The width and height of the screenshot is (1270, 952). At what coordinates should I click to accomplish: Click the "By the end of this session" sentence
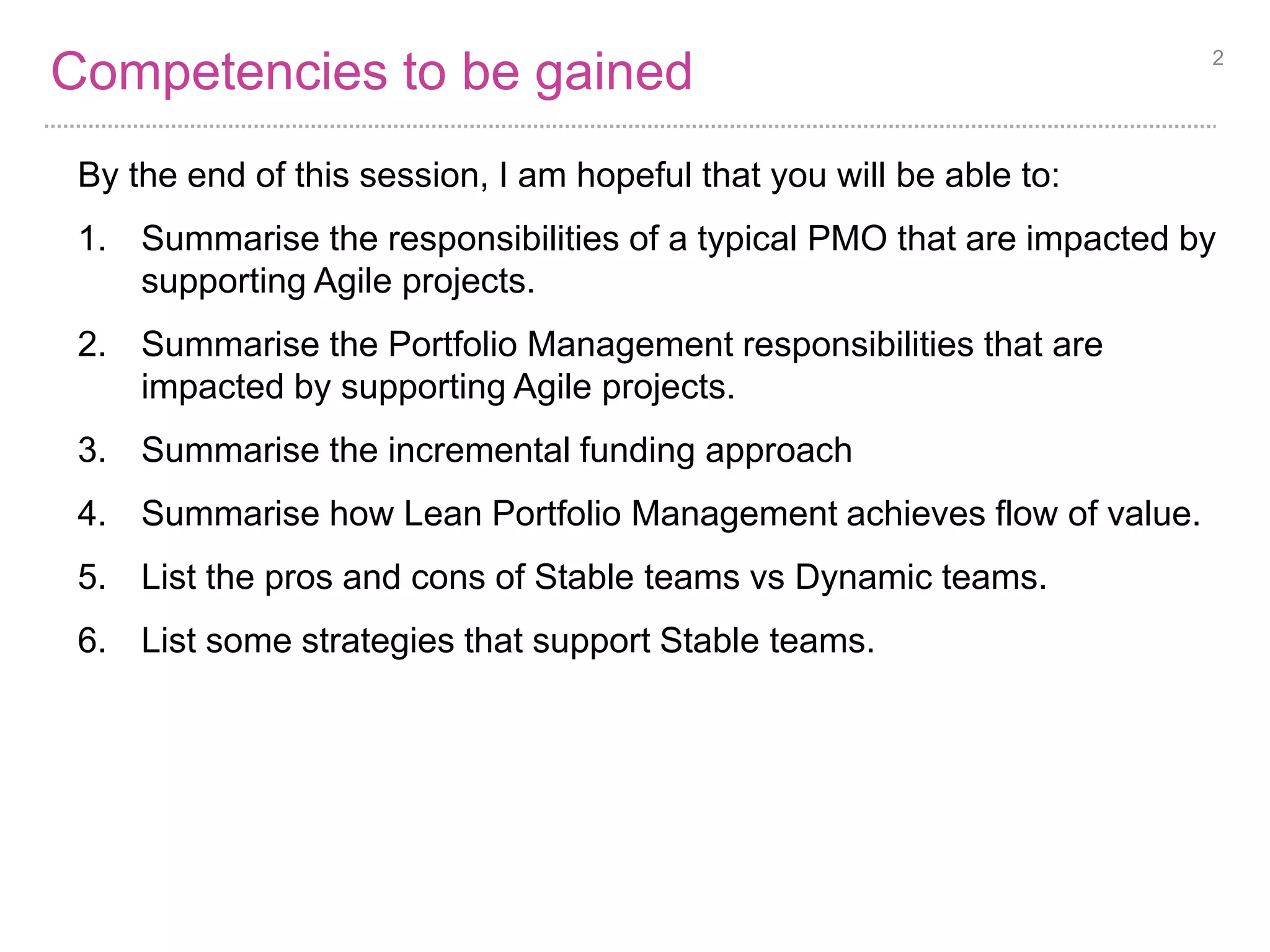click(569, 175)
